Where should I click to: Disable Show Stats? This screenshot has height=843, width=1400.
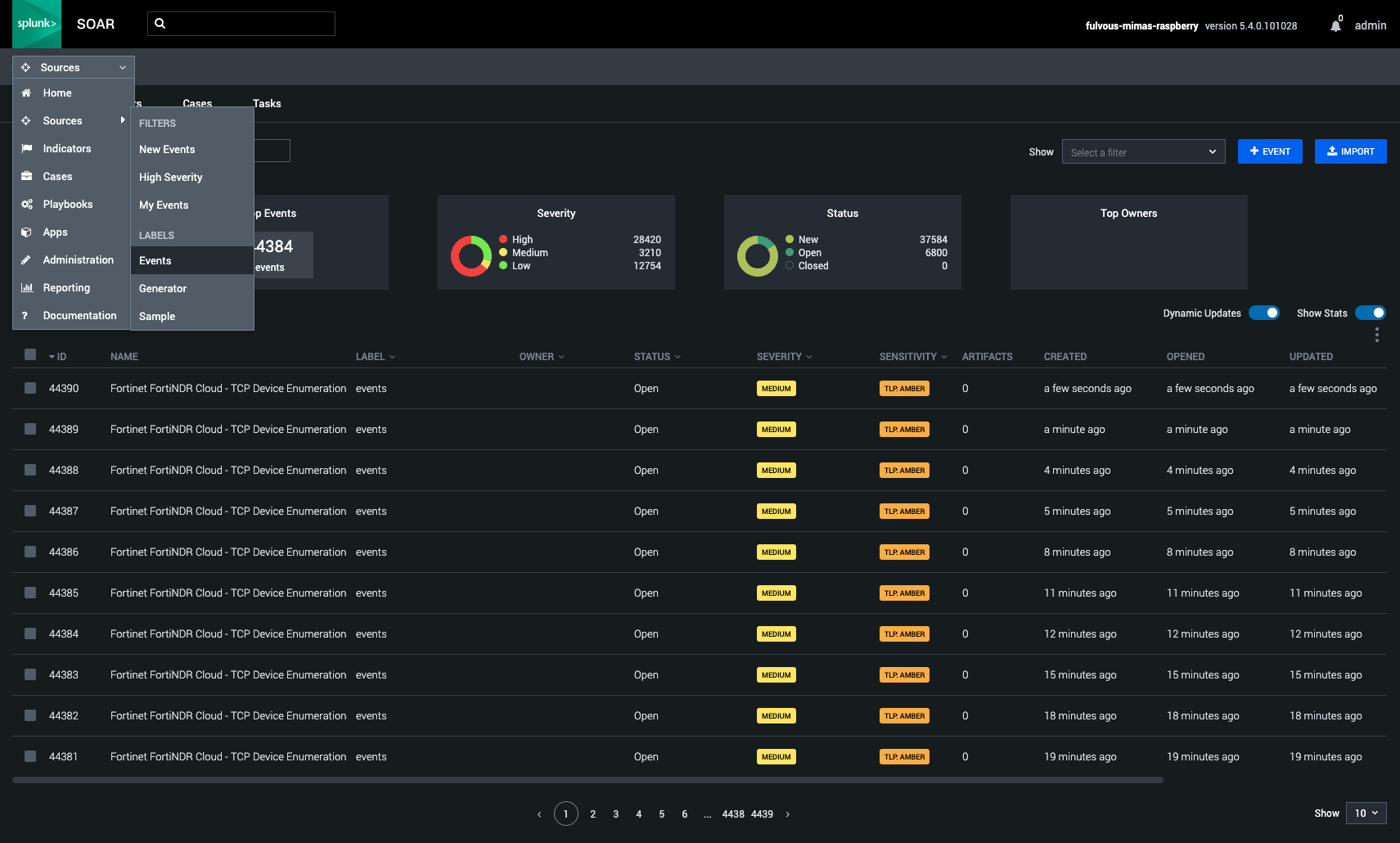[1371, 313]
